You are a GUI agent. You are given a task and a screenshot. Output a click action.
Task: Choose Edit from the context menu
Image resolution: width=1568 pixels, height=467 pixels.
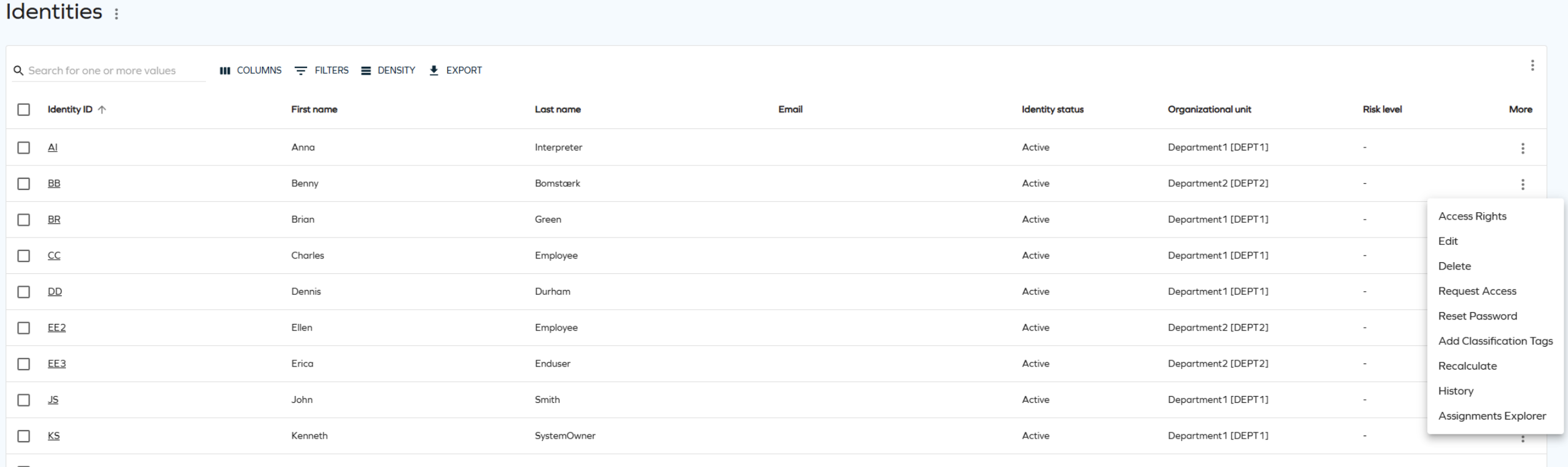[1495, 241]
